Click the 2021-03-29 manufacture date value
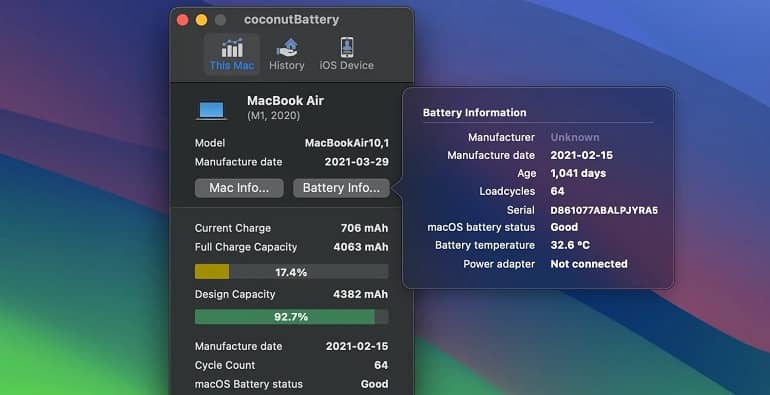The height and width of the screenshot is (395, 770). point(357,162)
